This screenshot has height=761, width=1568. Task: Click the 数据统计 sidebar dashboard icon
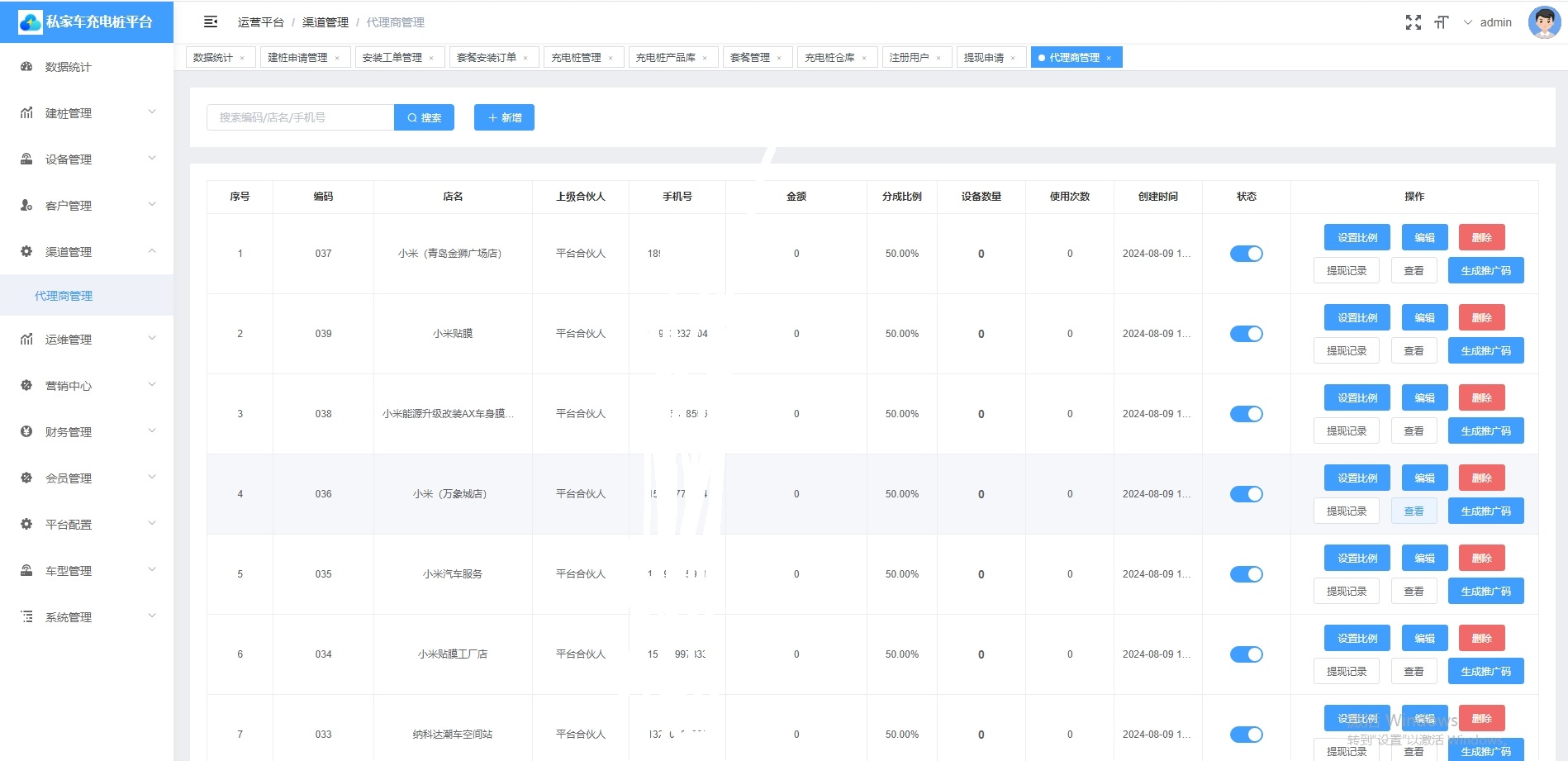(26, 67)
